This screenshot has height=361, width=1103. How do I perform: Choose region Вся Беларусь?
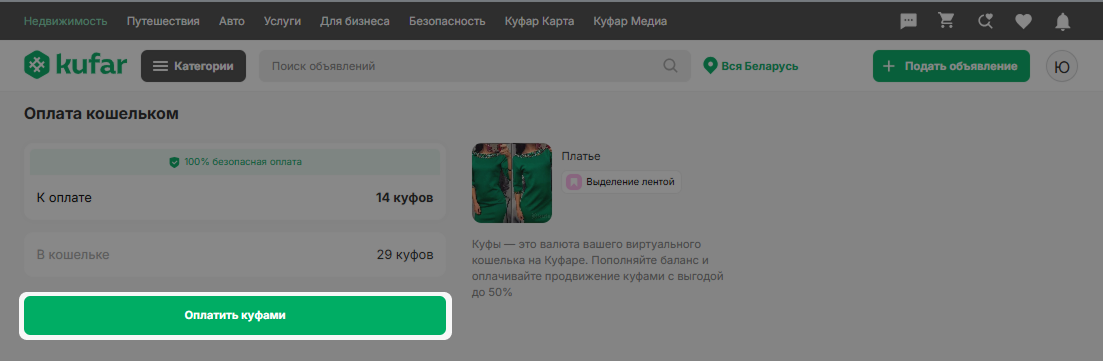(751, 66)
